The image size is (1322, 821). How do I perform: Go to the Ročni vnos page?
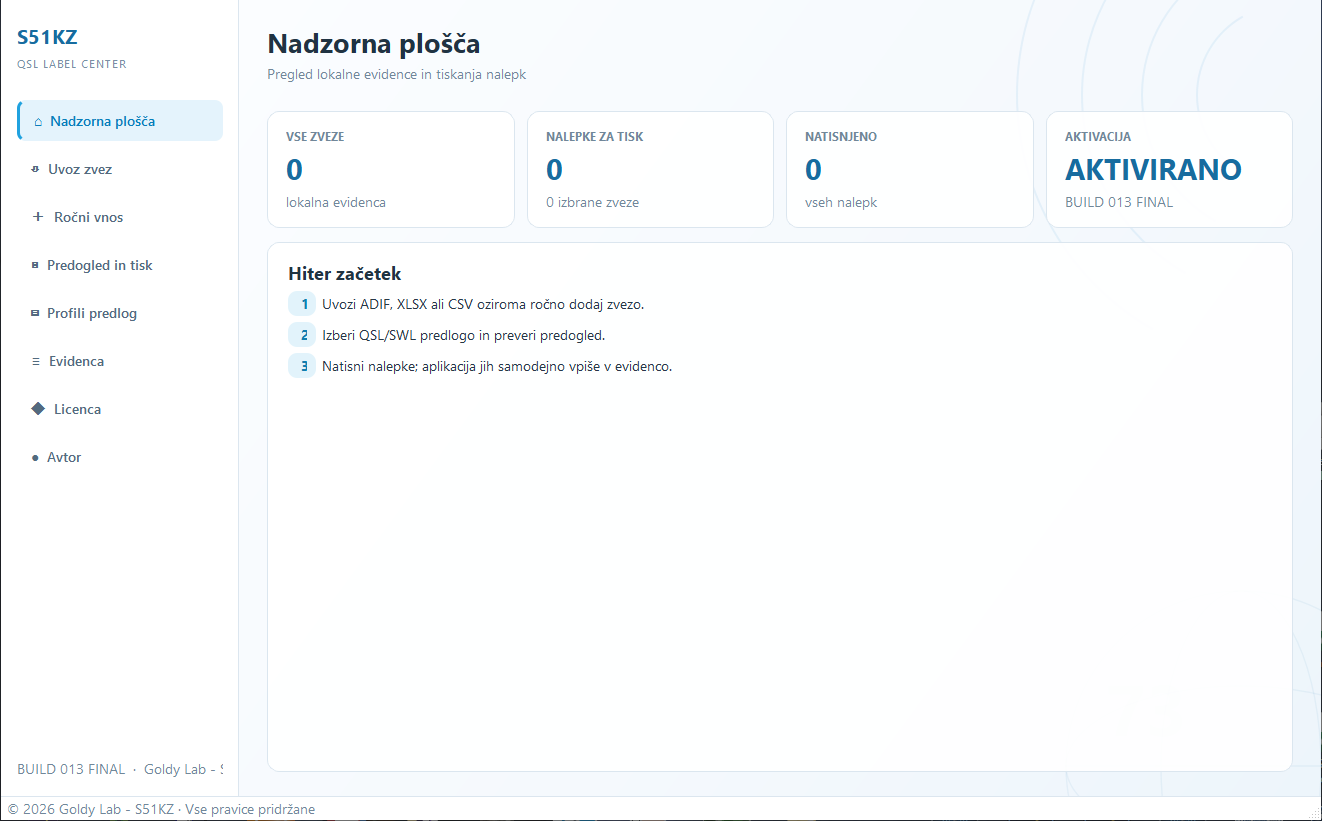pyautogui.click(x=120, y=217)
